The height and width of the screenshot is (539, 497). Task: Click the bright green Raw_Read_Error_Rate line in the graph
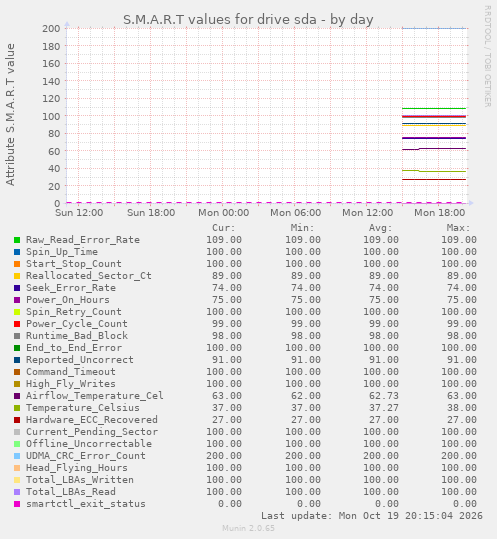(434, 109)
